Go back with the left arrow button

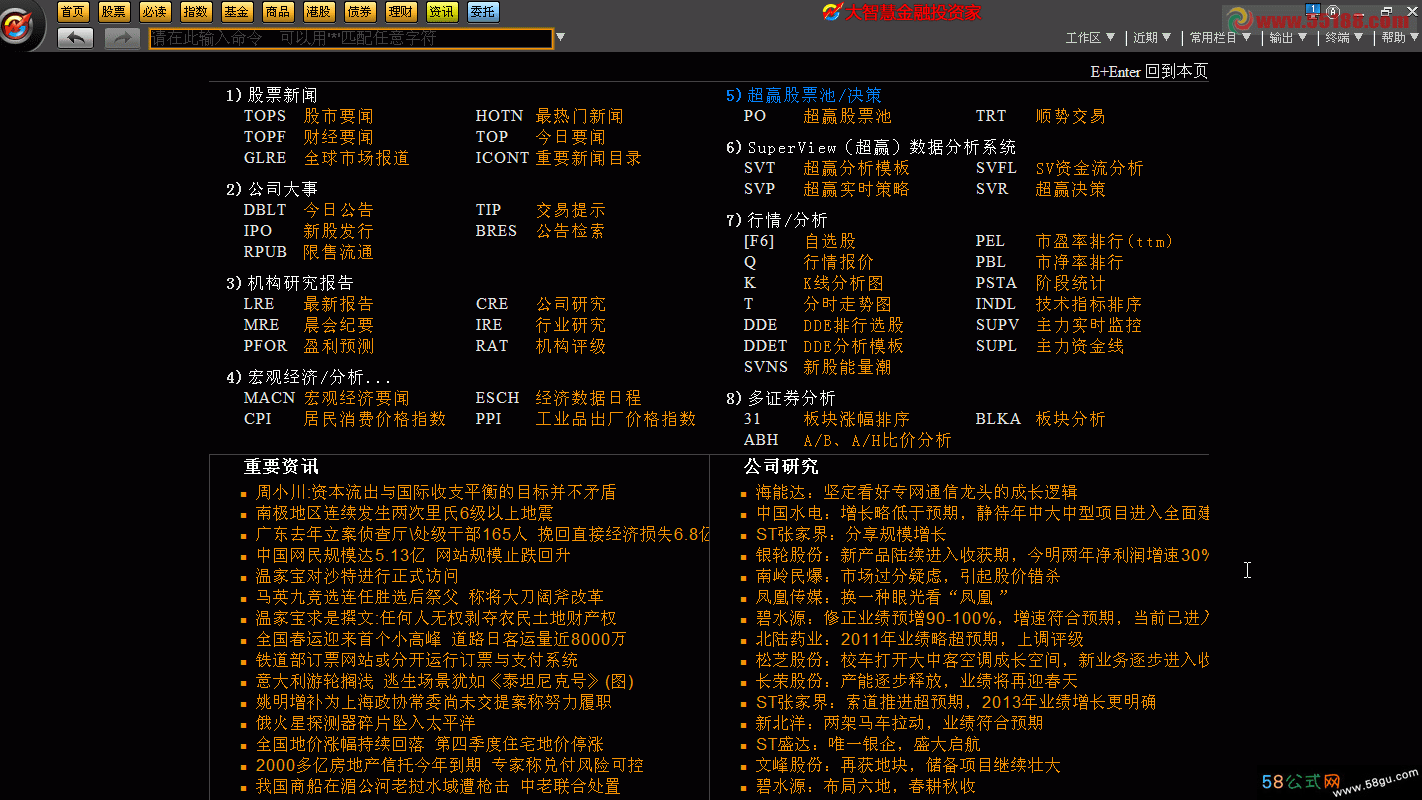pos(76,38)
